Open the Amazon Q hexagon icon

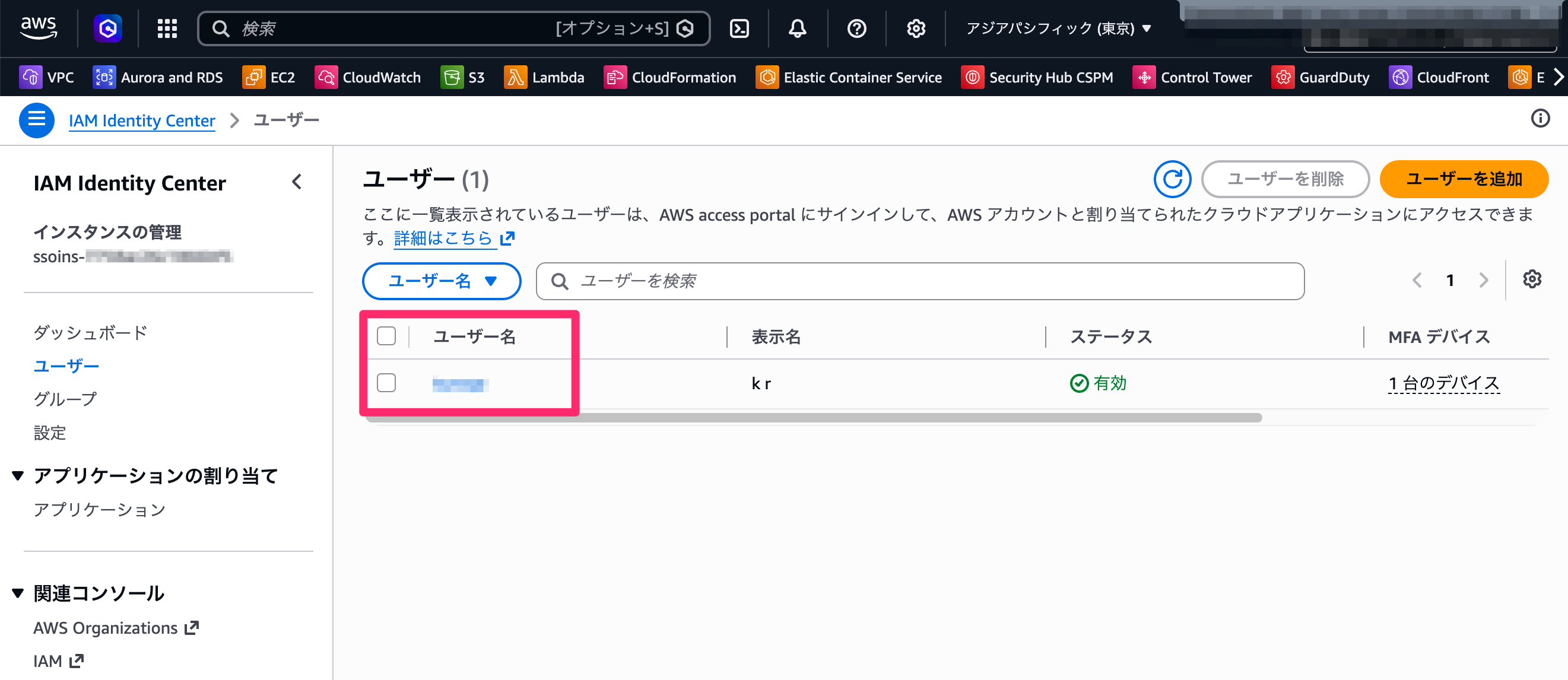(108, 28)
